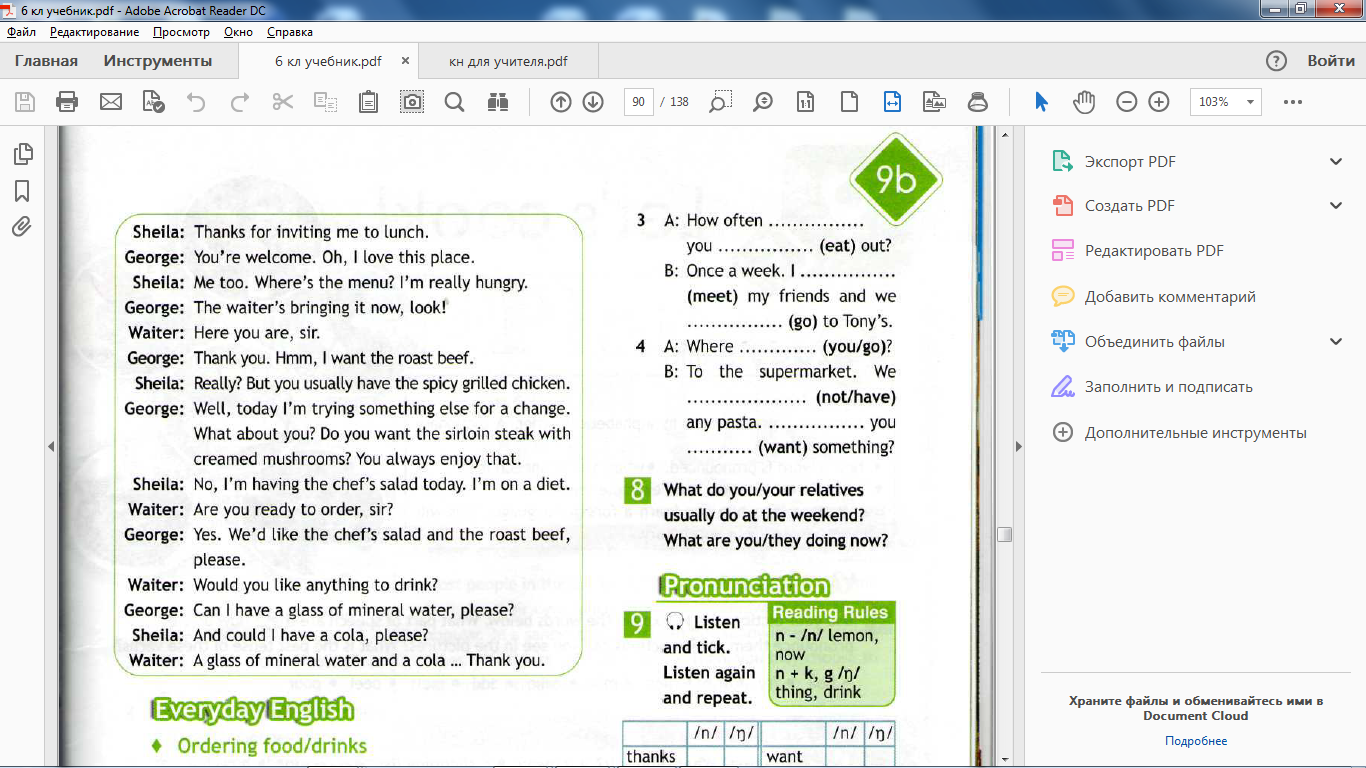Viewport: 1366px width, 768px height.
Task: Go to previous page with up arrow
Action: (561, 102)
